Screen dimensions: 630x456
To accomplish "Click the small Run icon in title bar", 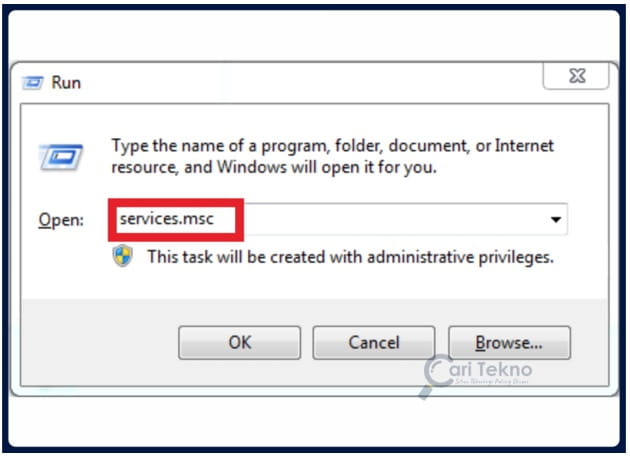I will [33, 82].
